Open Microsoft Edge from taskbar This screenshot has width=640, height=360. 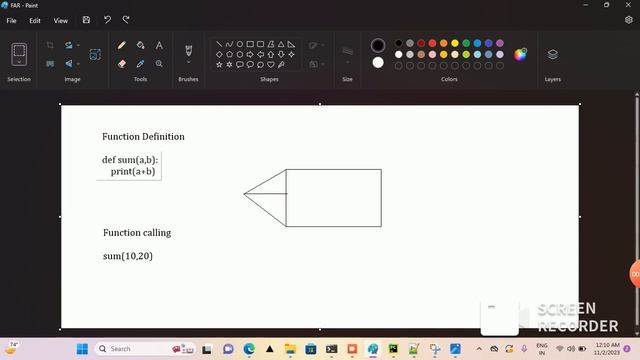pos(249,349)
